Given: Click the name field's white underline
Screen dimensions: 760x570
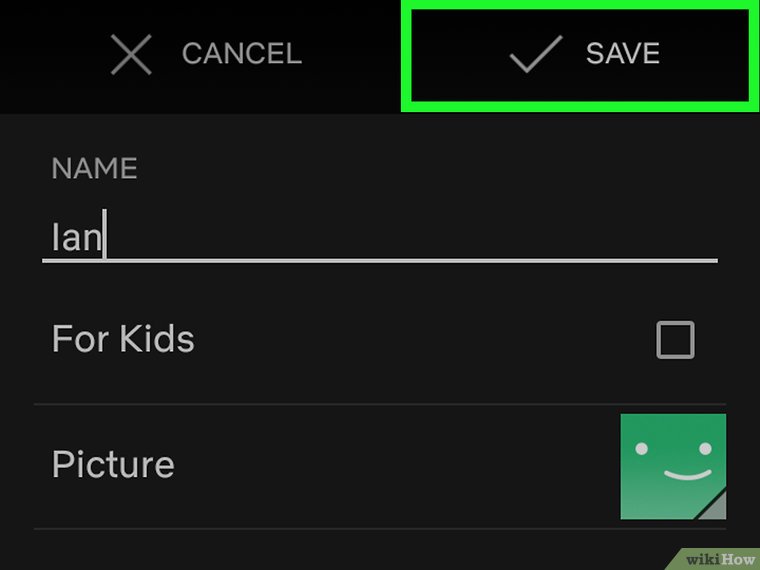Looking at the screenshot, I should (380, 261).
